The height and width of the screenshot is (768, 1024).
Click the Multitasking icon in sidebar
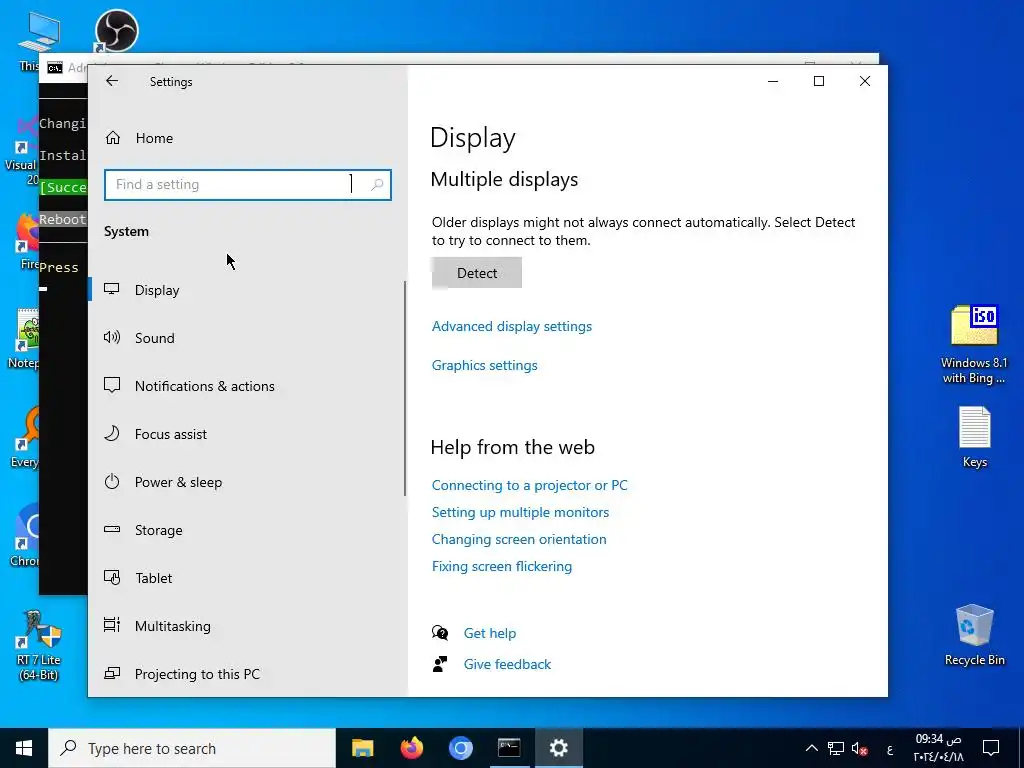click(x=112, y=625)
